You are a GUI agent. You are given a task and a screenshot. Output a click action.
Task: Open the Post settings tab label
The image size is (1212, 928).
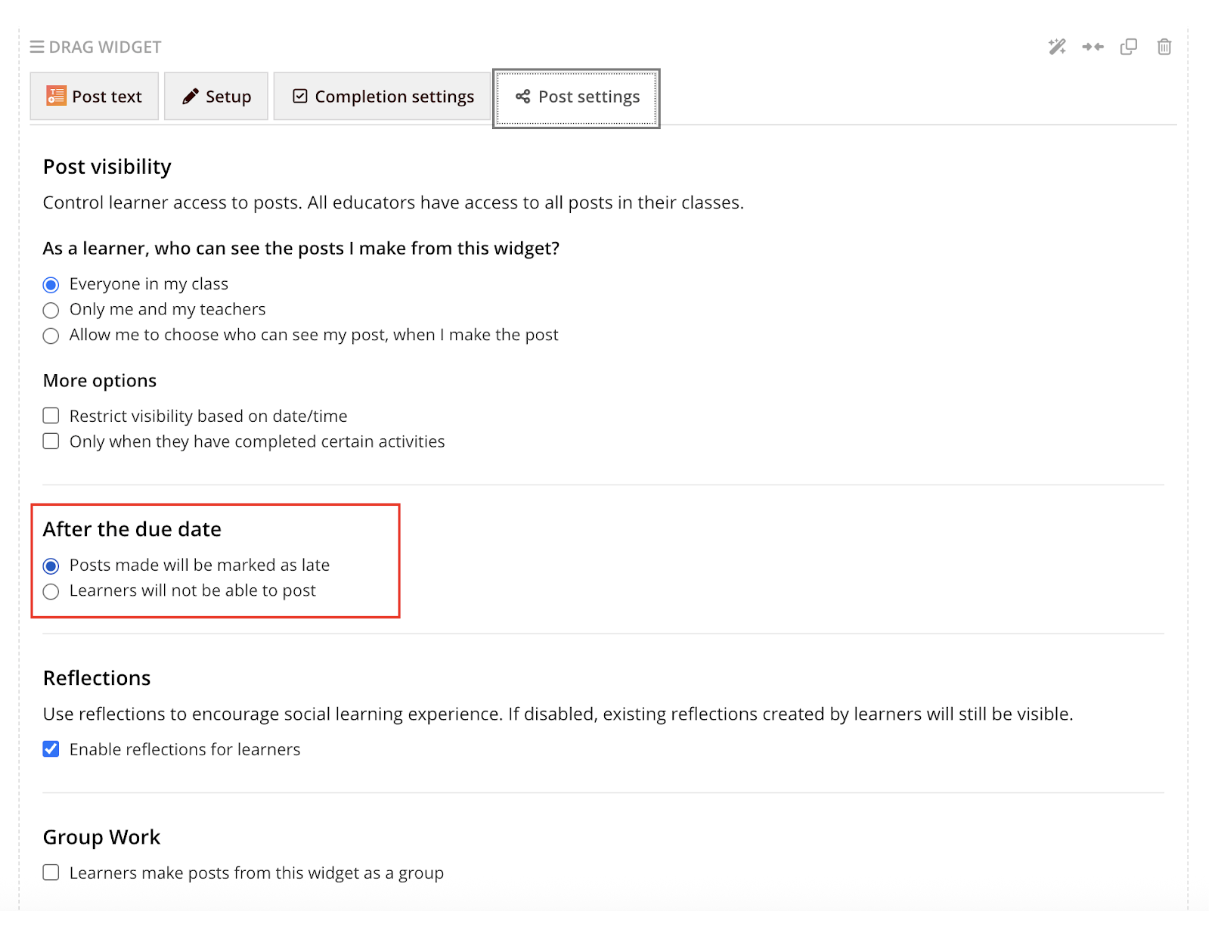[x=589, y=97]
